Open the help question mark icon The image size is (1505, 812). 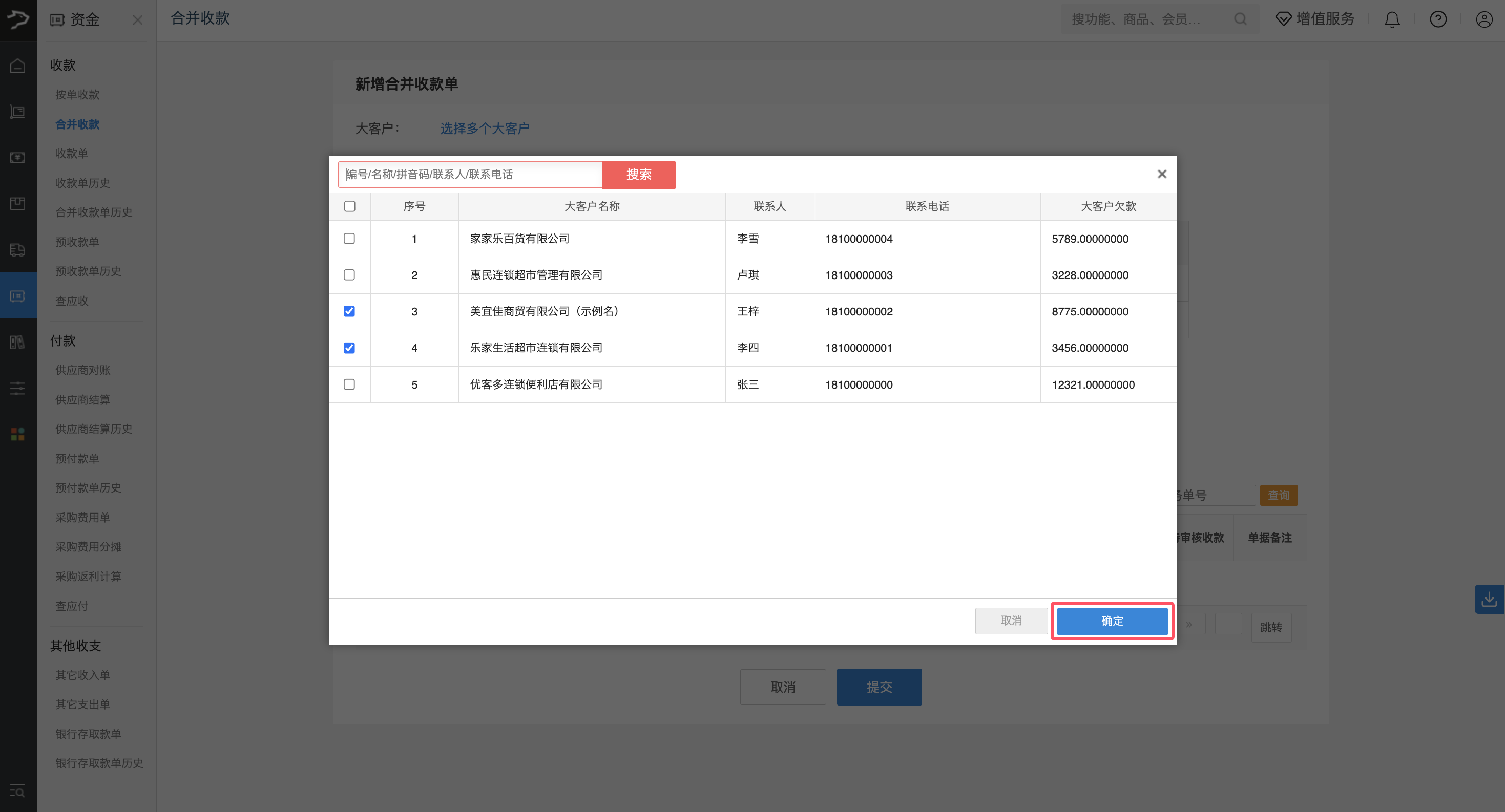tap(1438, 20)
